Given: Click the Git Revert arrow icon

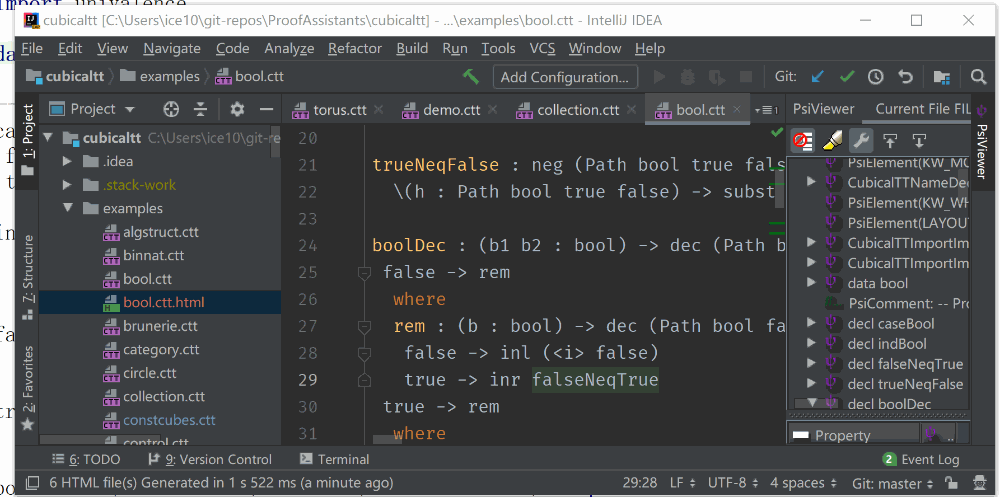Looking at the screenshot, I should 905,77.
